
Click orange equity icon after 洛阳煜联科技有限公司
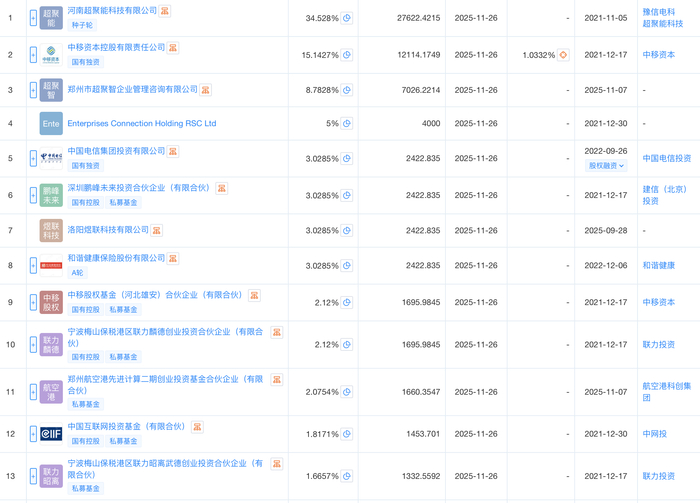[x=156, y=230]
